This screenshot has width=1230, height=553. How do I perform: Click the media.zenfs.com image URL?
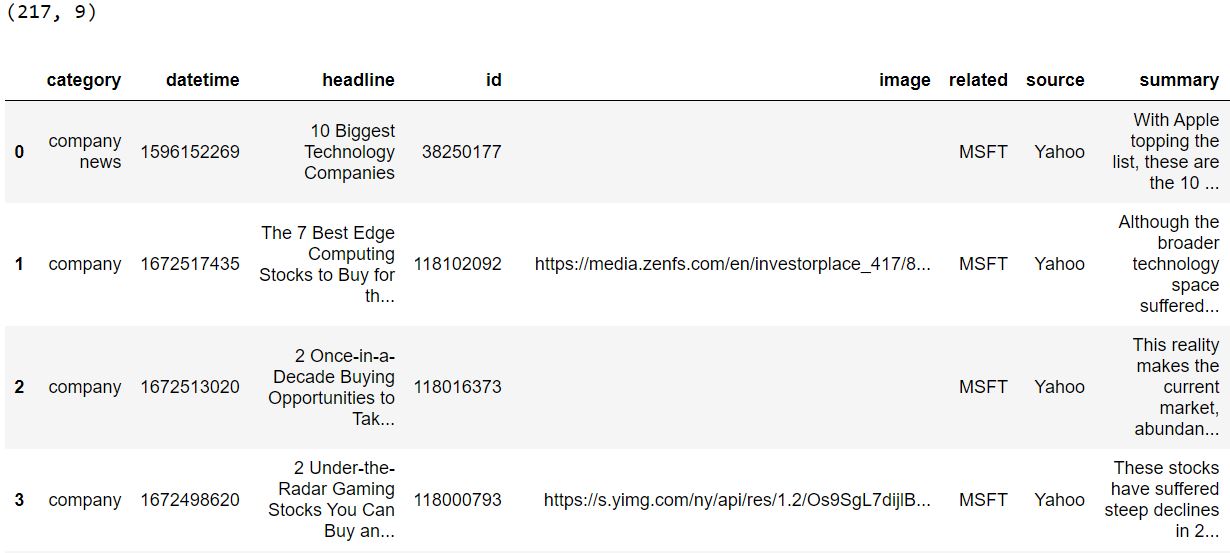(733, 264)
